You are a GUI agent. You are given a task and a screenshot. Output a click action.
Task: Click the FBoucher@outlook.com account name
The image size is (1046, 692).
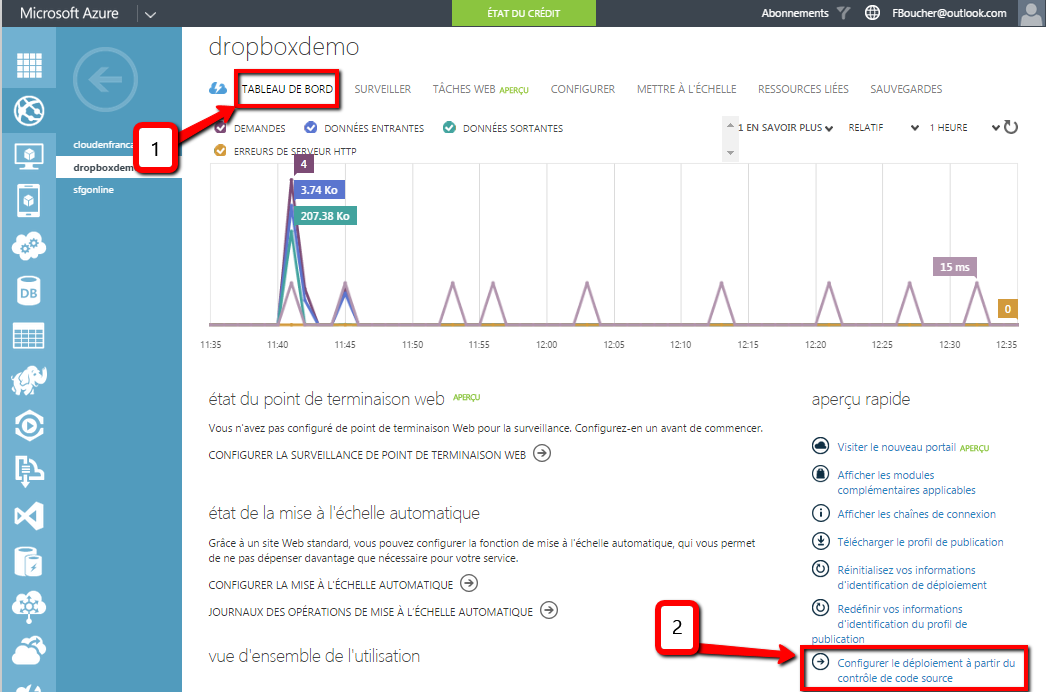pos(949,13)
